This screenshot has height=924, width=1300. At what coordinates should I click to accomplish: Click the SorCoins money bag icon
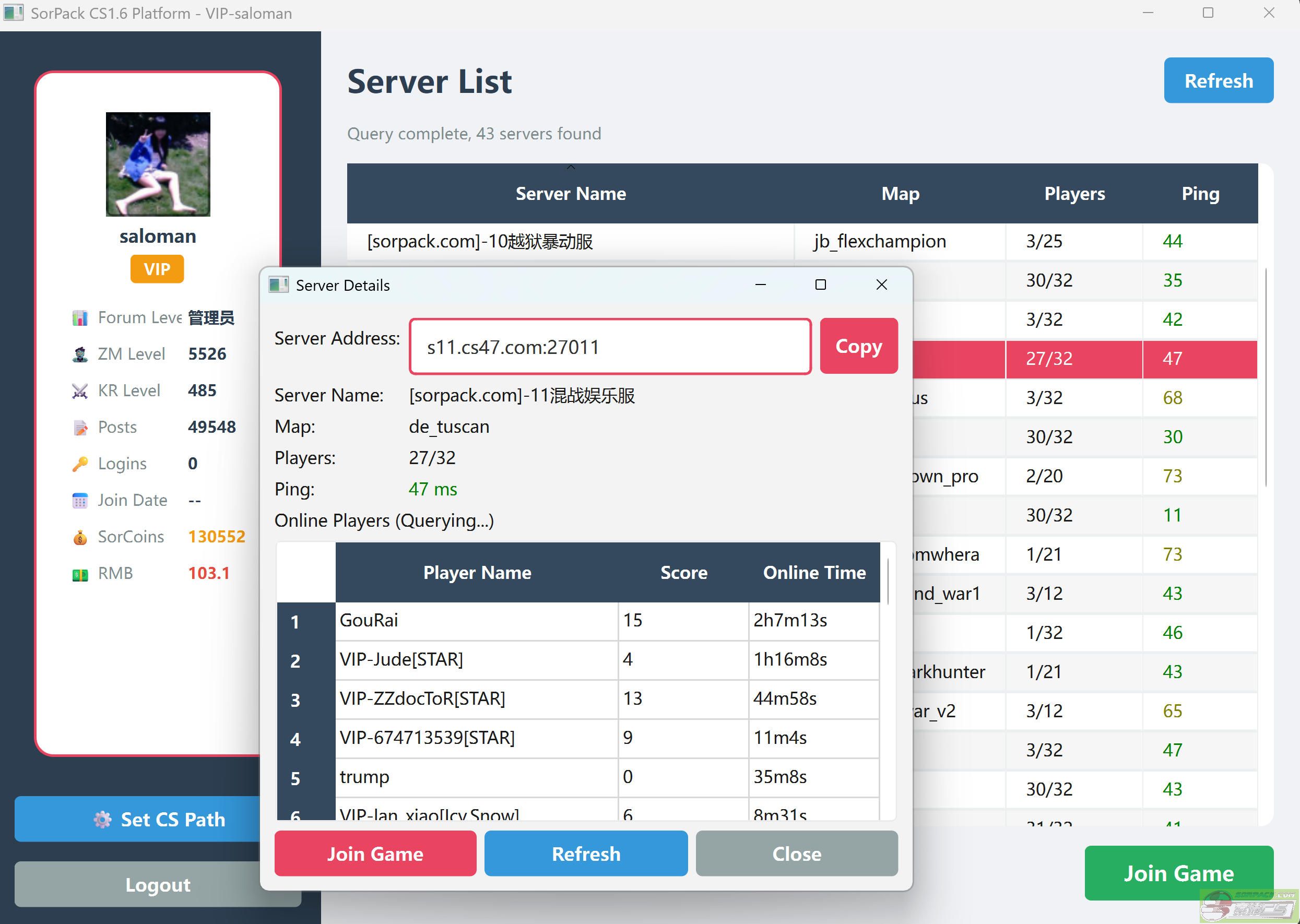pyautogui.click(x=80, y=537)
